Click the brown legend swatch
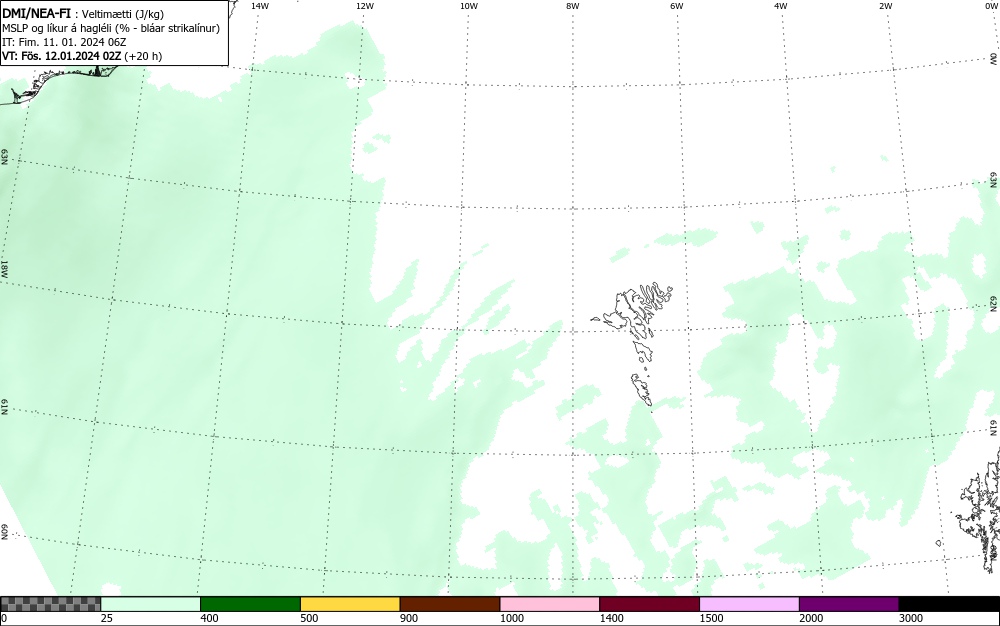The height and width of the screenshot is (626, 1000). pos(450,604)
